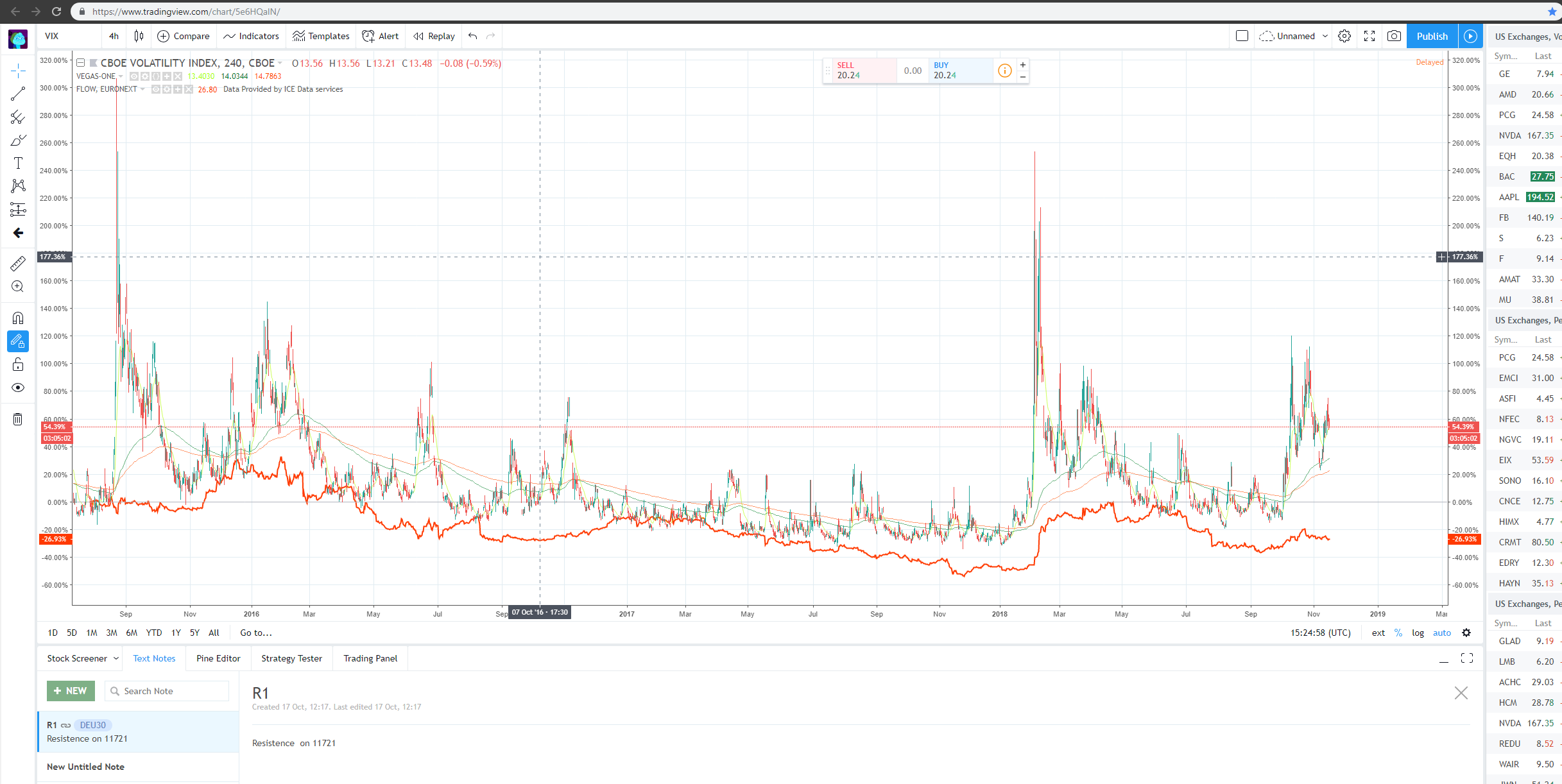Activate the ruler measure tool
The width and height of the screenshot is (1562, 784).
tap(18, 263)
